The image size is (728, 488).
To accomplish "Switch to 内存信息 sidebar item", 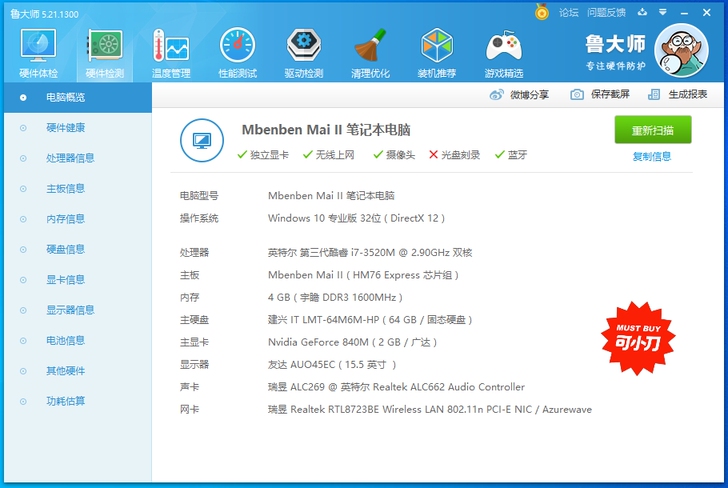I will coord(78,219).
